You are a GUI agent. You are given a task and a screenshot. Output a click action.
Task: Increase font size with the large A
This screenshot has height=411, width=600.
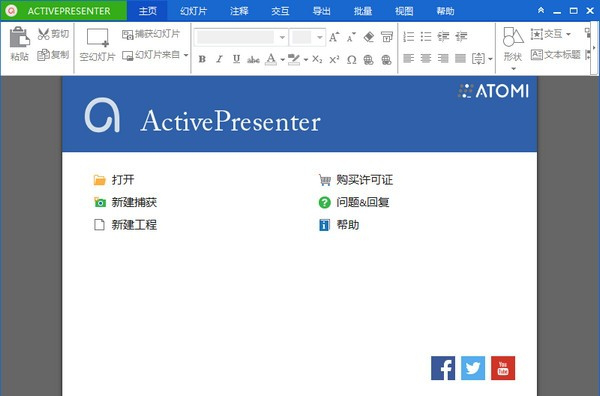pos(334,37)
